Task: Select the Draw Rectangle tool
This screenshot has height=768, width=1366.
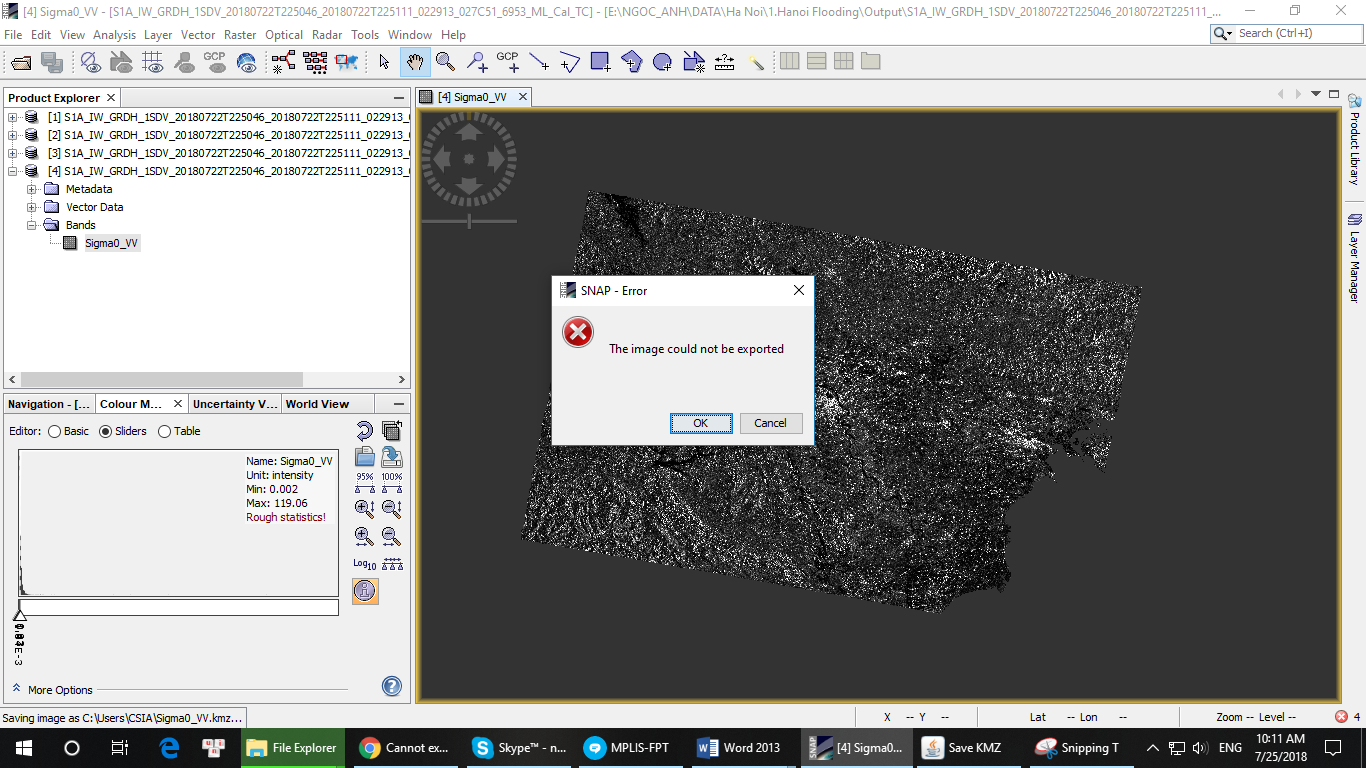Action: point(600,62)
